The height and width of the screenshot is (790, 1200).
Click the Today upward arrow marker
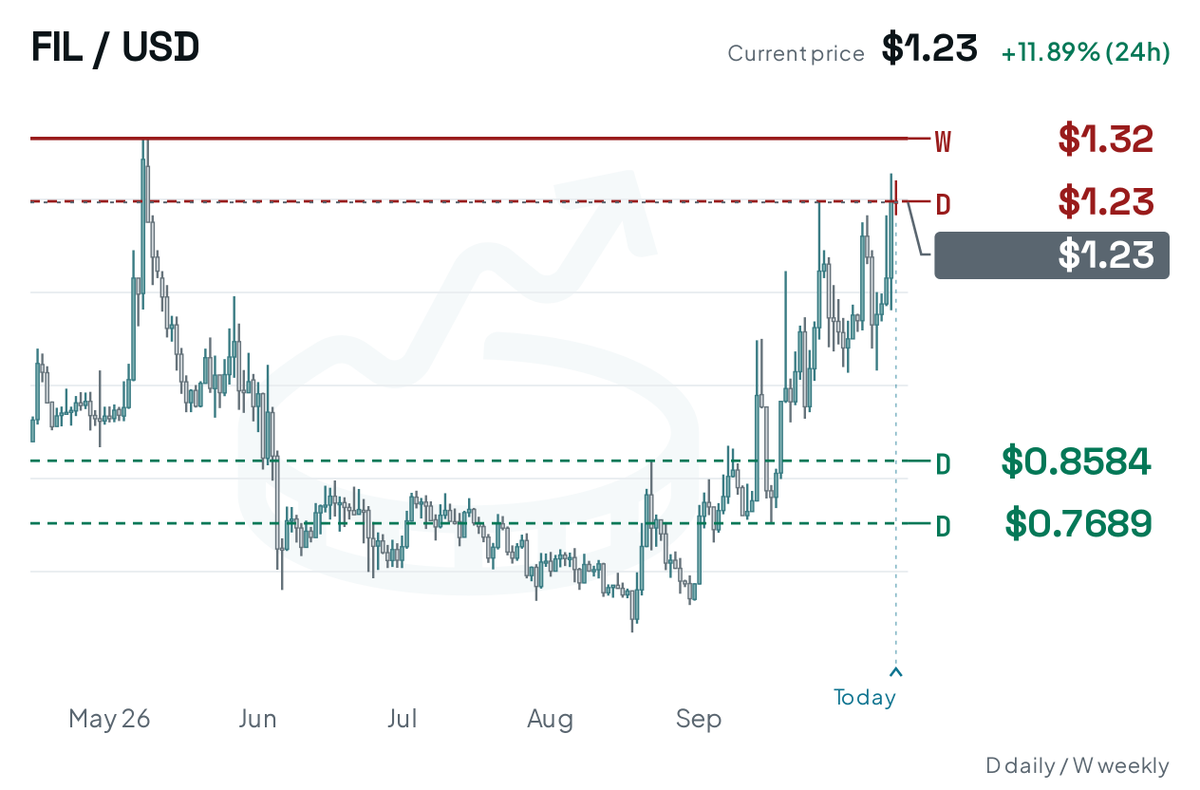[x=896, y=672]
